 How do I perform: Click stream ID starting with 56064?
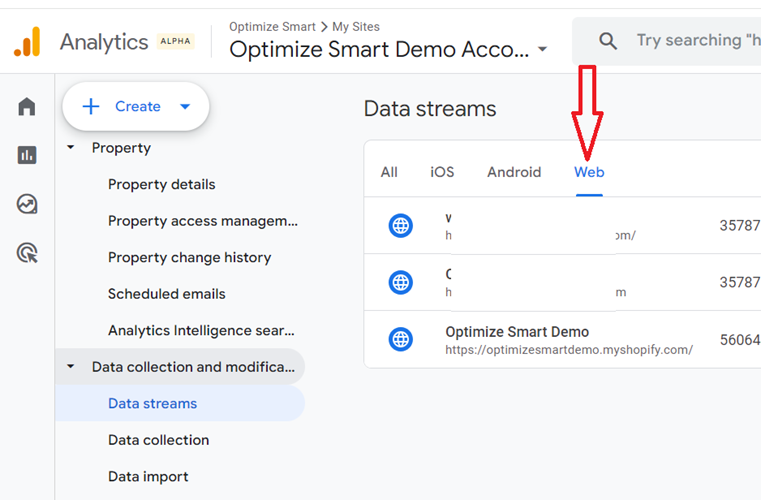pos(740,340)
